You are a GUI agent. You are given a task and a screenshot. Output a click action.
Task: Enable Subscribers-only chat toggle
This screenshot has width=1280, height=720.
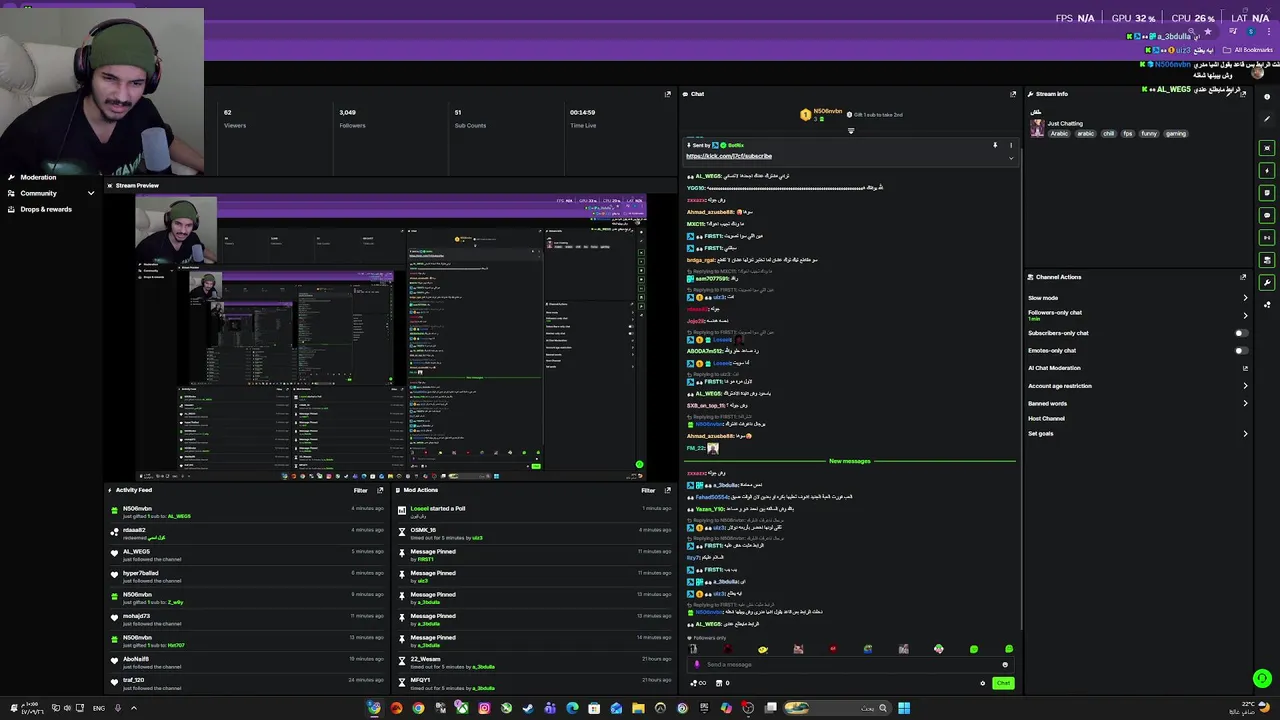[1241, 333]
